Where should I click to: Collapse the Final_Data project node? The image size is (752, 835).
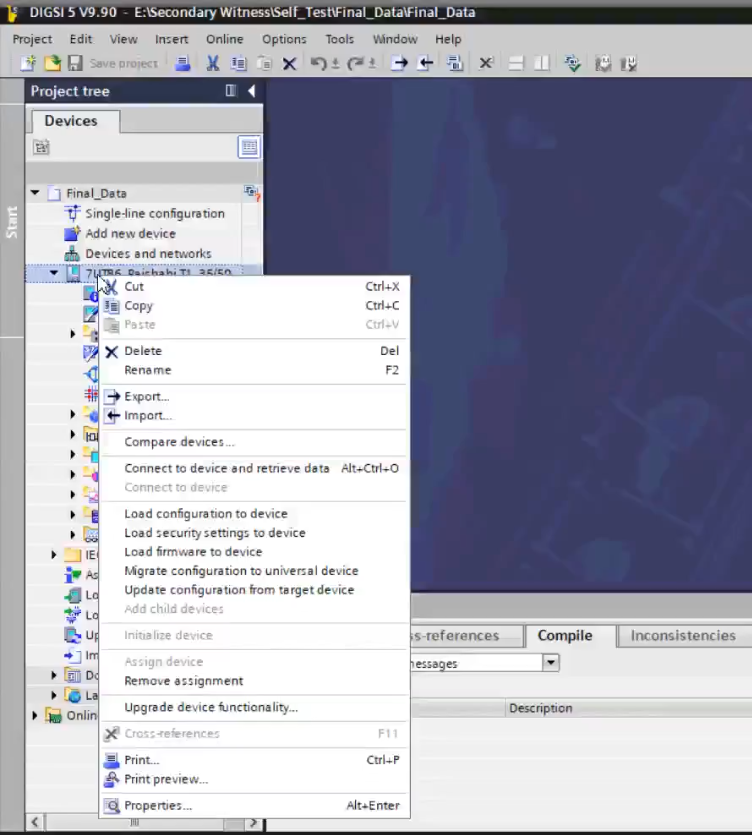coord(35,192)
